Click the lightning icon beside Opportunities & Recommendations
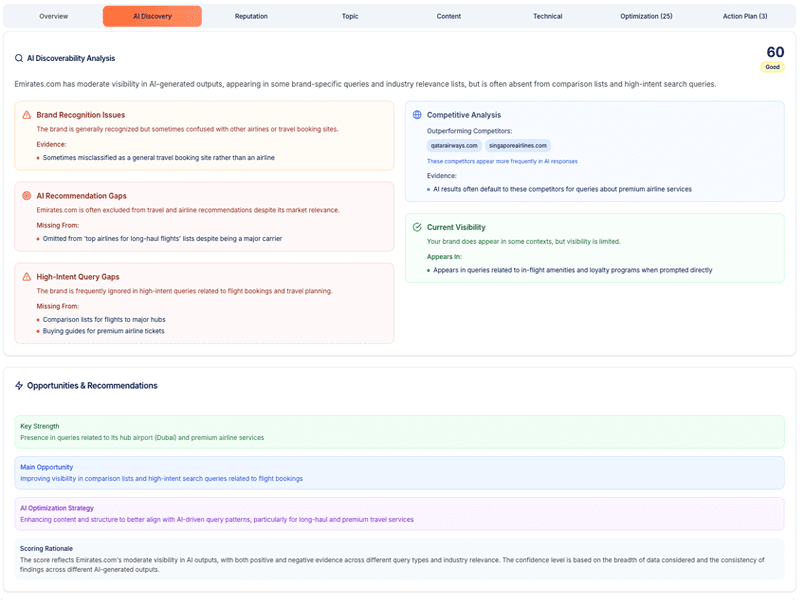800x600 pixels. pyautogui.click(x=19, y=385)
